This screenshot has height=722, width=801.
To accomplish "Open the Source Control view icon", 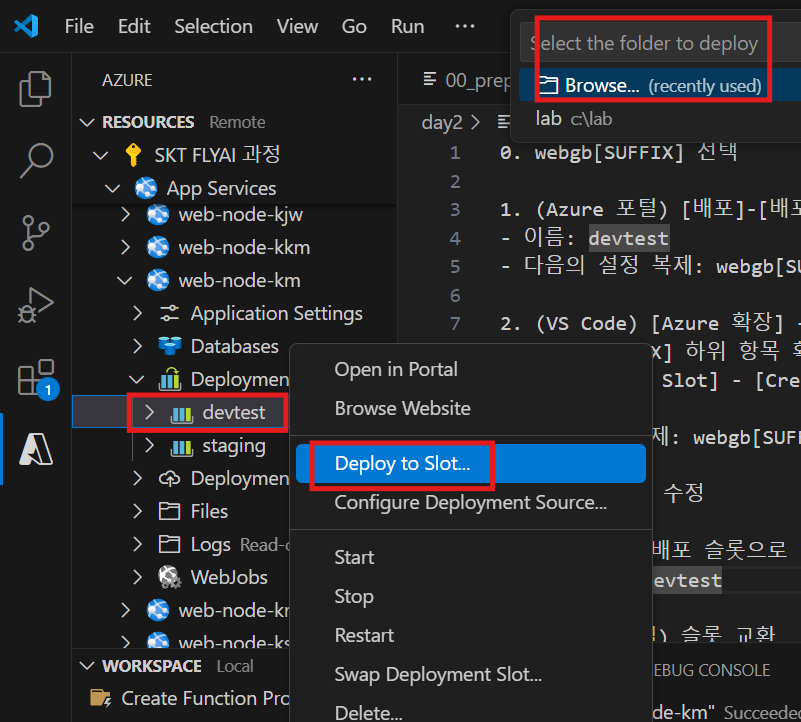I will (x=35, y=233).
